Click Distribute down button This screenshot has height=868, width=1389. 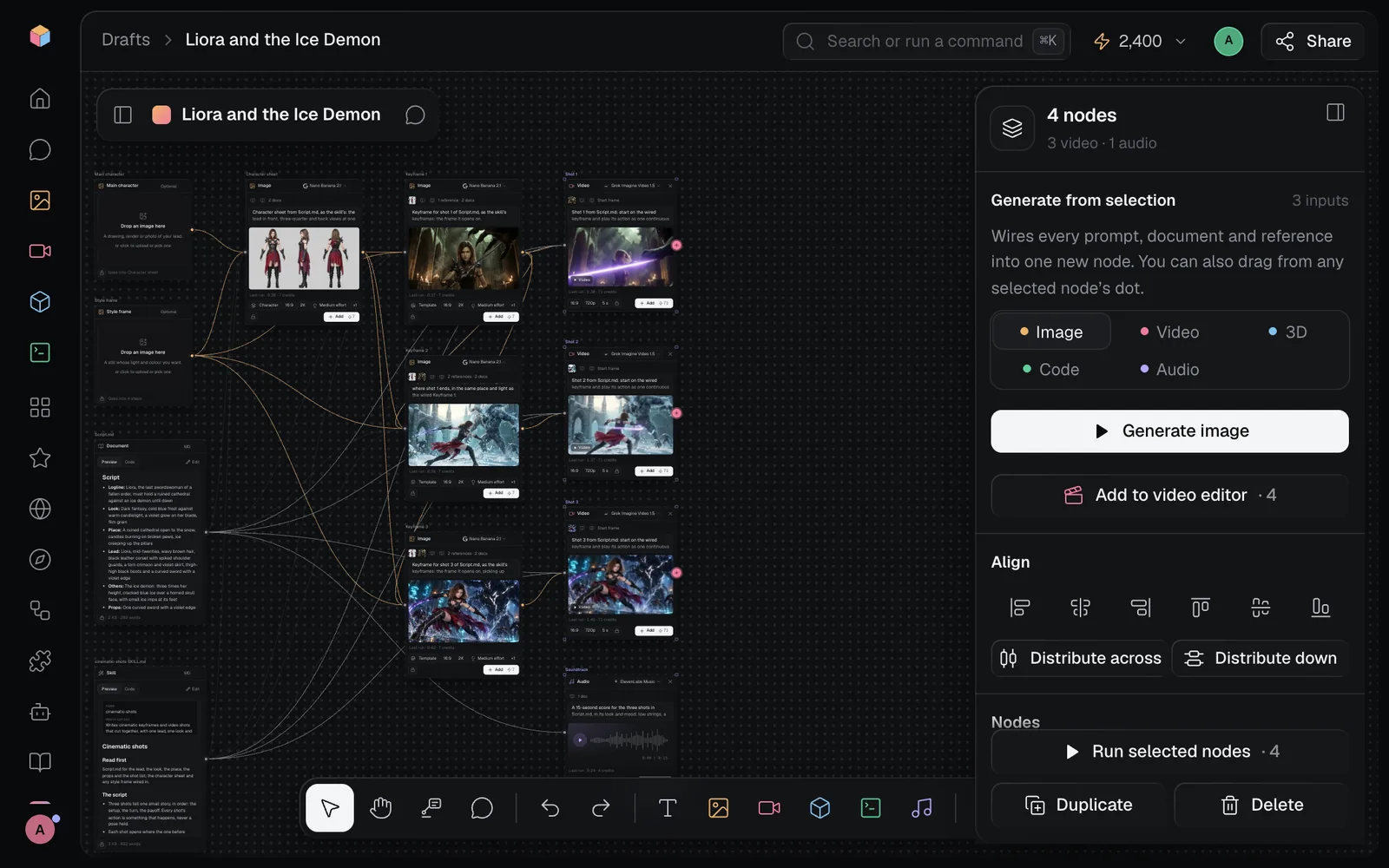[1261, 658]
